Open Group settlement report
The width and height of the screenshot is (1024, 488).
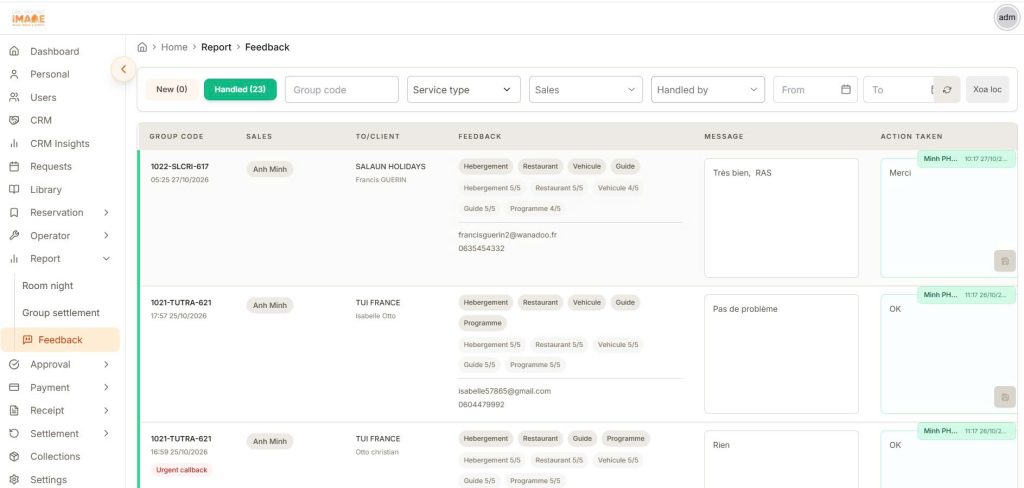(x=61, y=313)
